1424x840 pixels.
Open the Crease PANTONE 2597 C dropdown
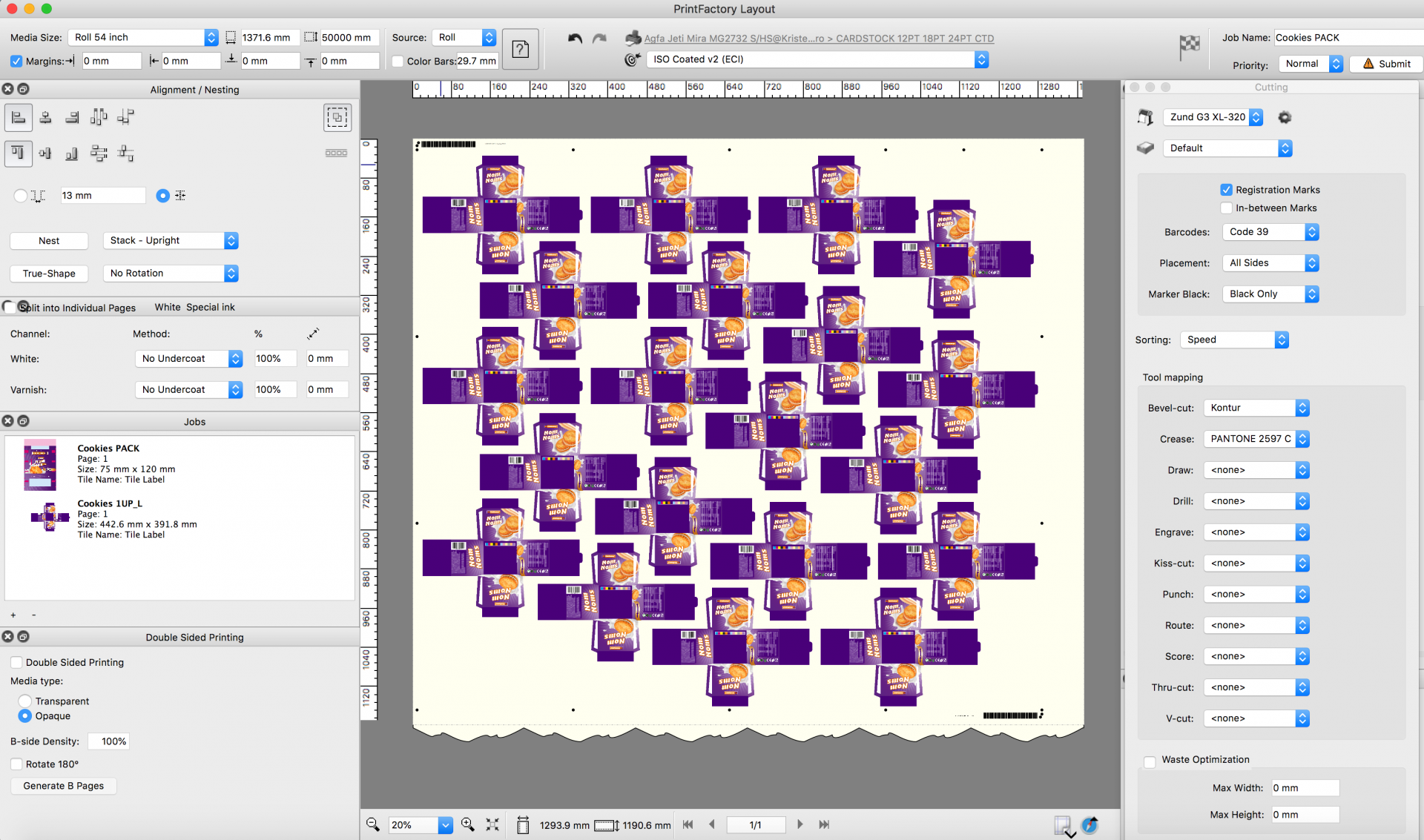(1256, 439)
